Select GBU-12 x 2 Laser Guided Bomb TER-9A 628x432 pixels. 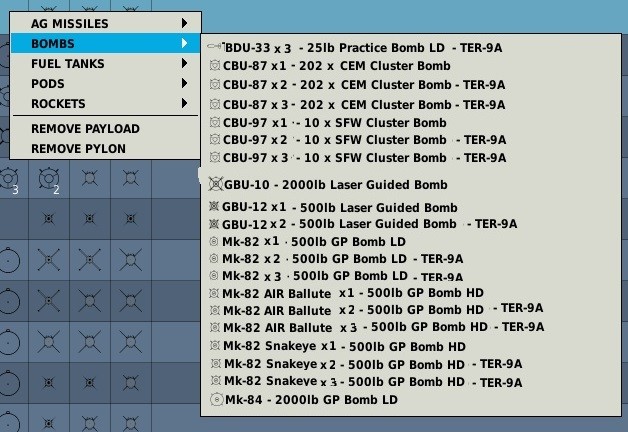click(x=363, y=224)
